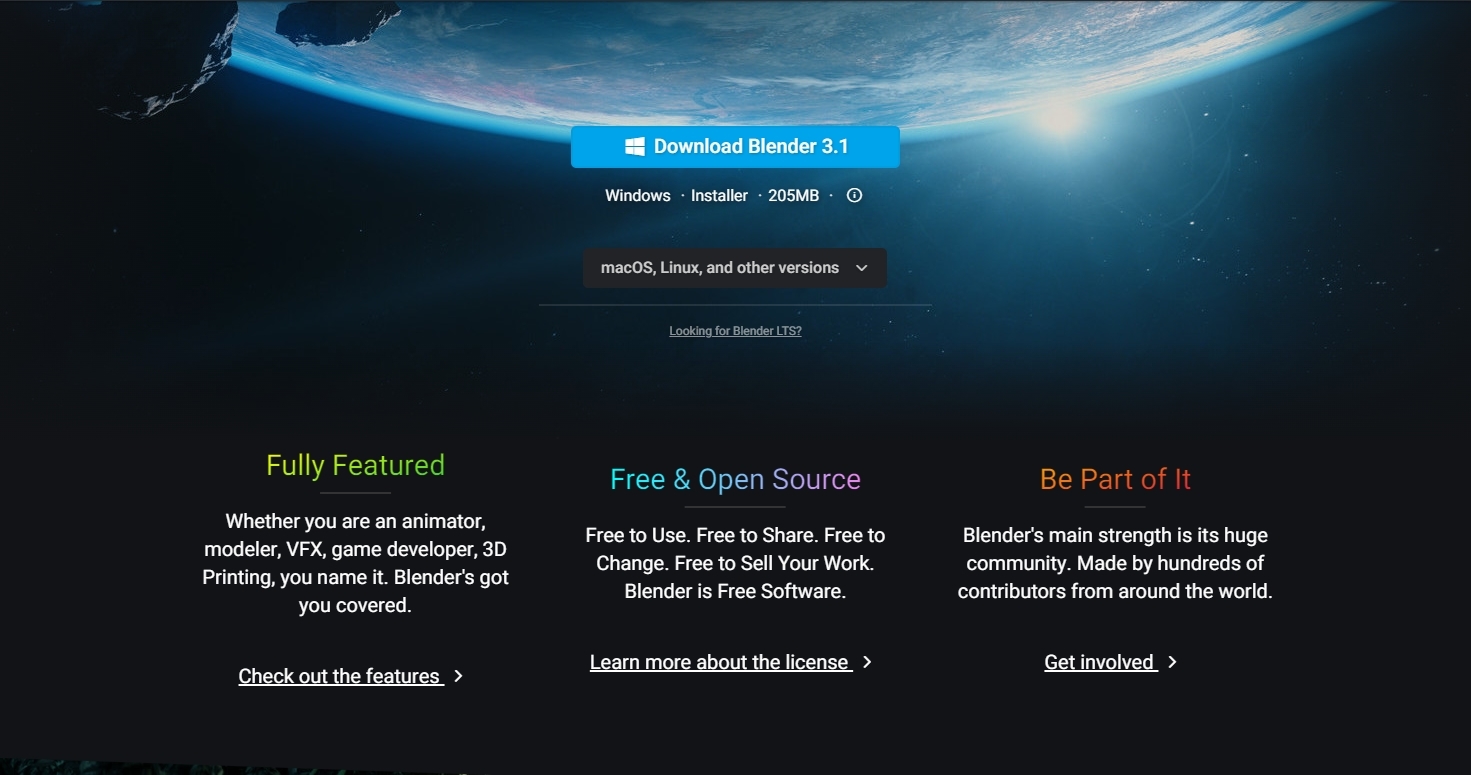Click the arrow next to Get involved
1471x775 pixels.
(x=1172, y=662)
